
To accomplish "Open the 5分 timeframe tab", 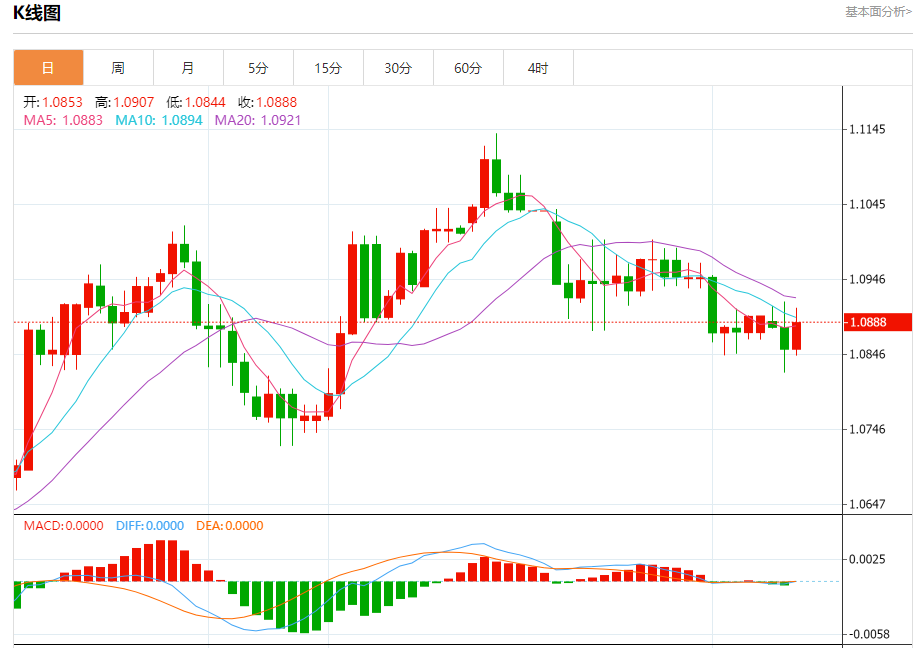I will coord(258,68).
